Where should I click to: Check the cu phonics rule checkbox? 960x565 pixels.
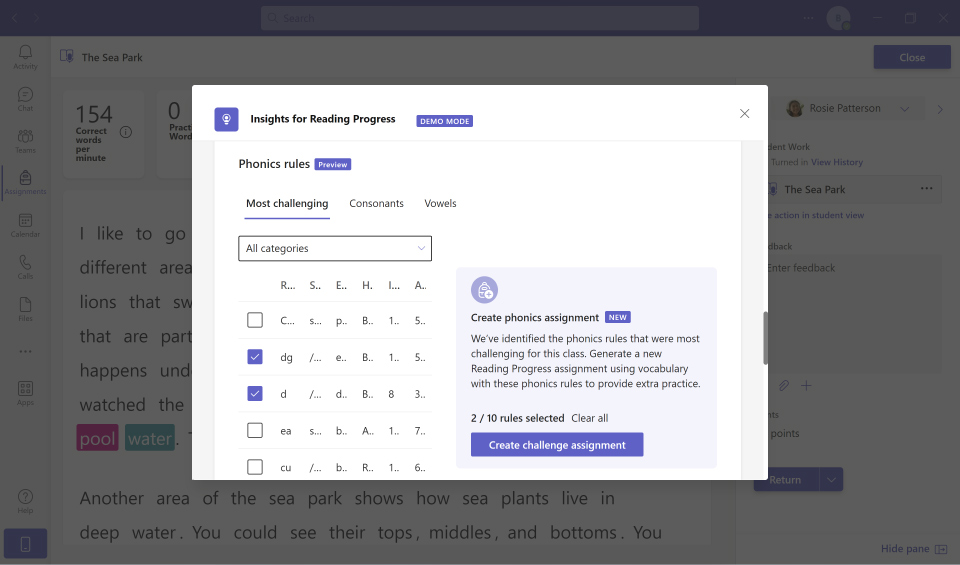255,467
